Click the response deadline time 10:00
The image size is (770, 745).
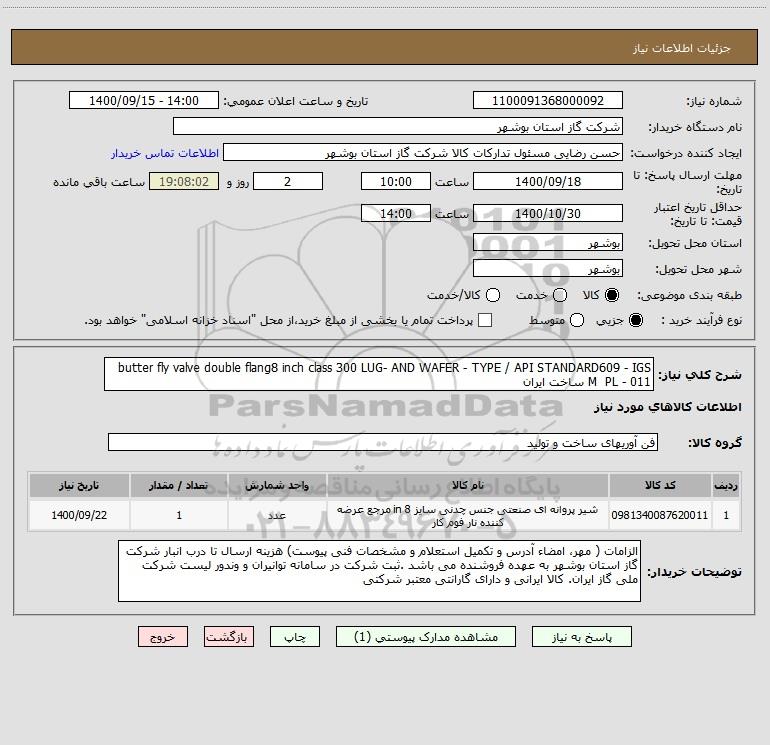point(396,181)
